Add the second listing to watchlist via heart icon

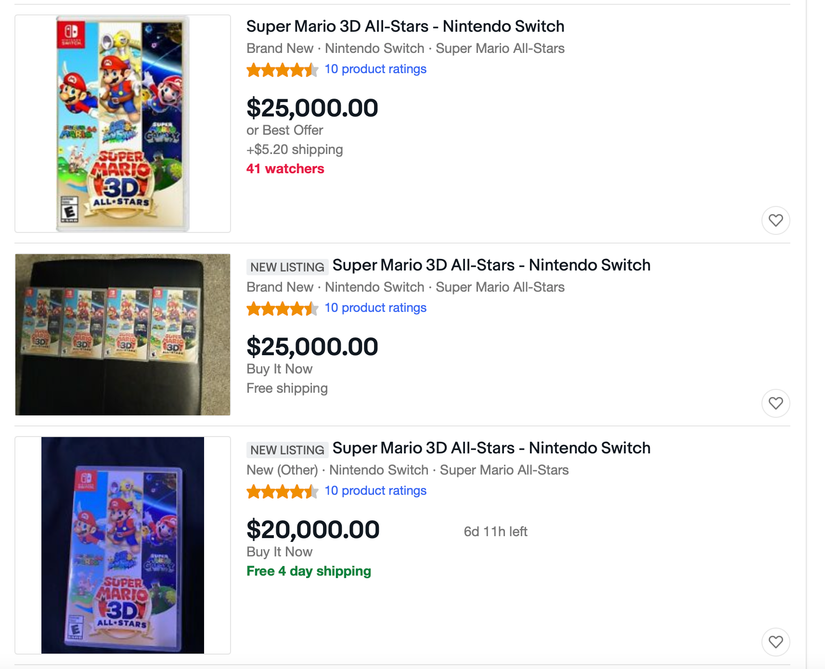coord(776,403)
